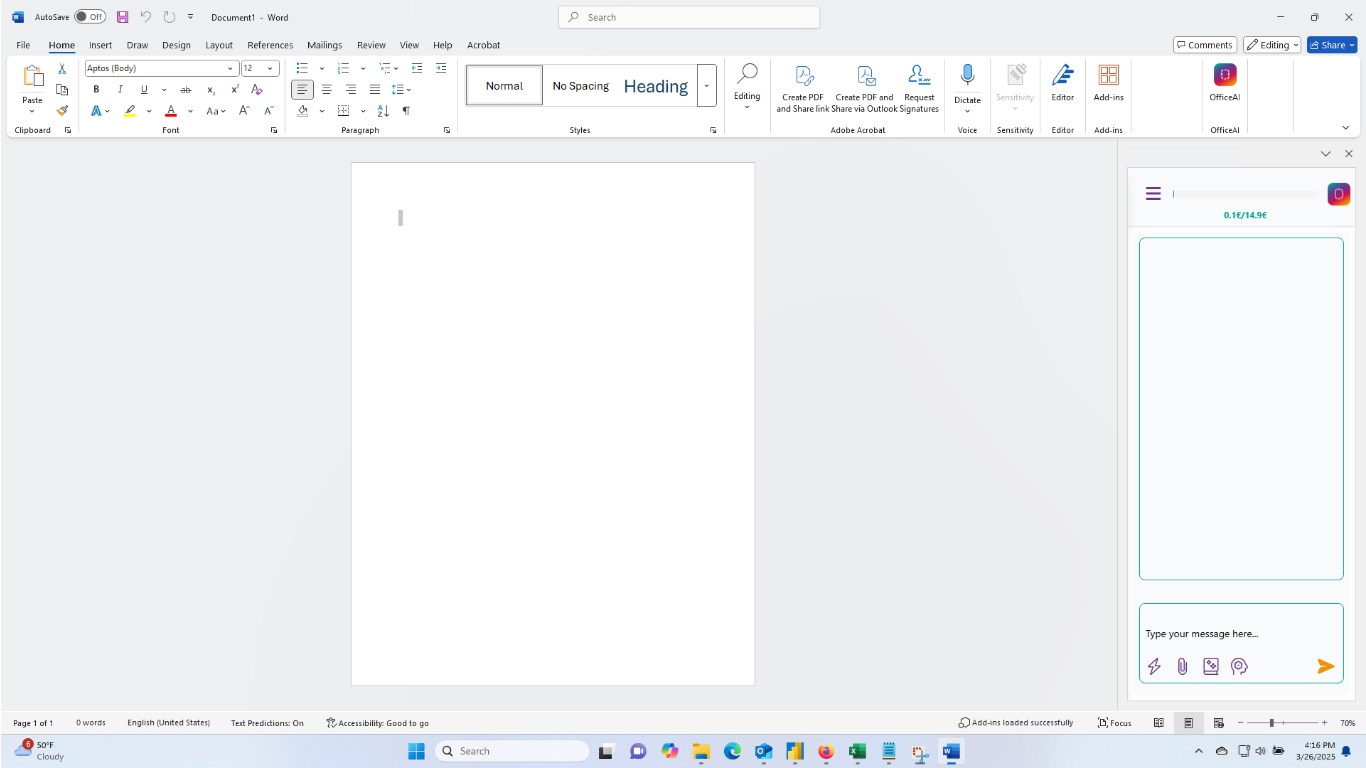Toggle the AutoSave switch

click(x=90, y=17)
